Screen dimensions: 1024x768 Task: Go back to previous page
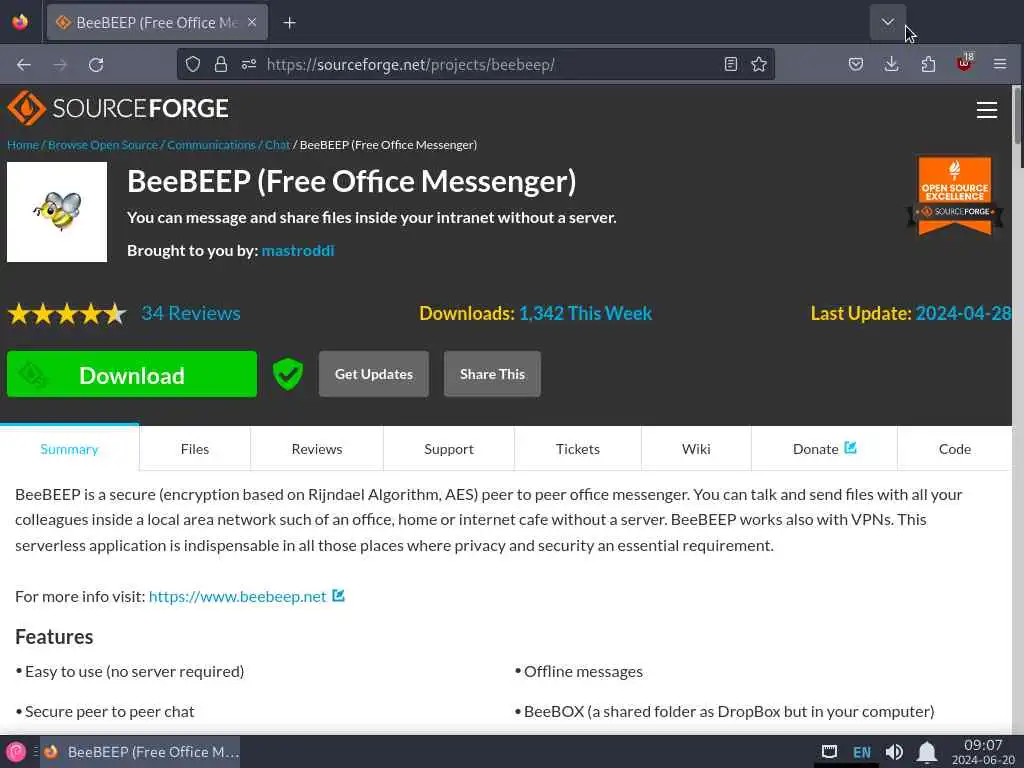pyautogui.click(x=24, y=65)
